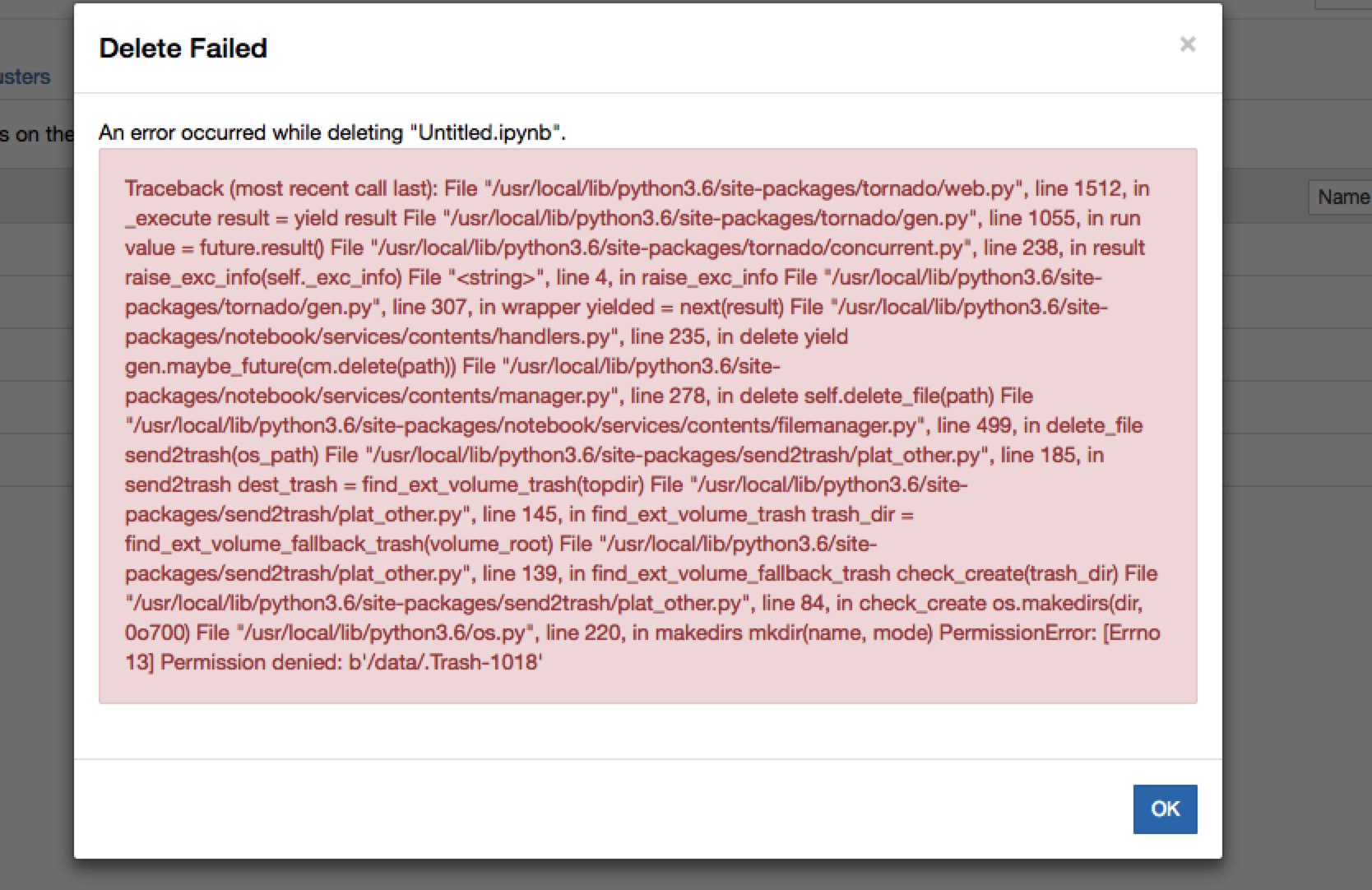This screenshot has height=890, width=1372.
Task: Open the Clusters tab behind the dialog
Action: [26, 77]
